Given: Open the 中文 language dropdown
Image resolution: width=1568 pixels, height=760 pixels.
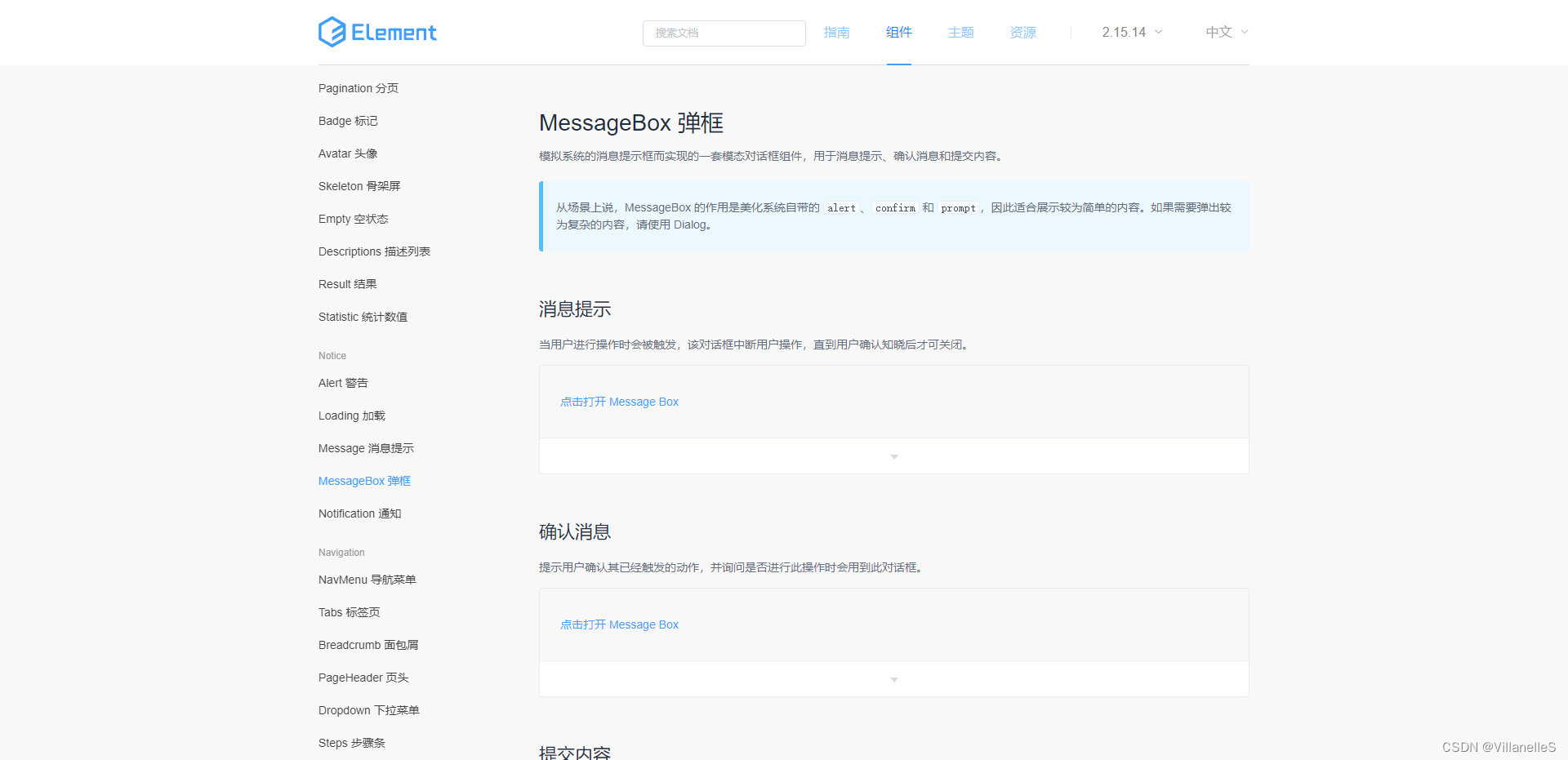Looking at the screenshot, I should [1227, 32].
